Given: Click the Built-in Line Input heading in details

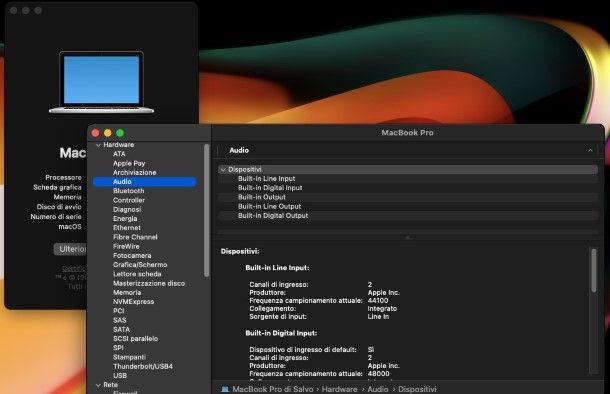Looking at the screenshot, I should (x=277, y=268).
